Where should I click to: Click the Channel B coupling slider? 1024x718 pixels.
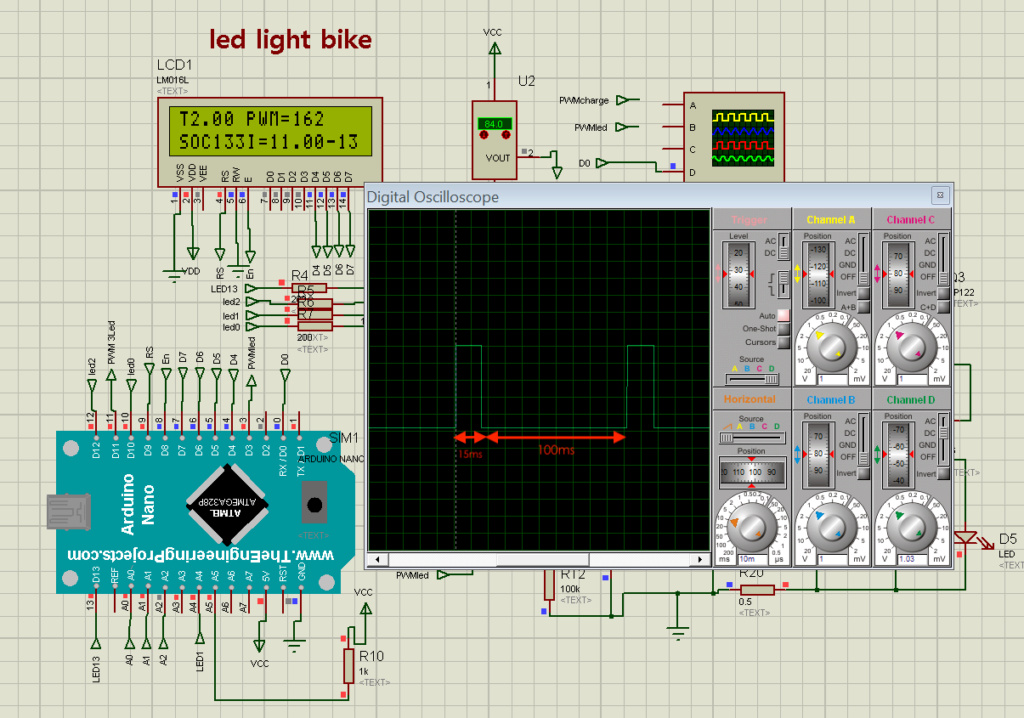pos(863,439)
